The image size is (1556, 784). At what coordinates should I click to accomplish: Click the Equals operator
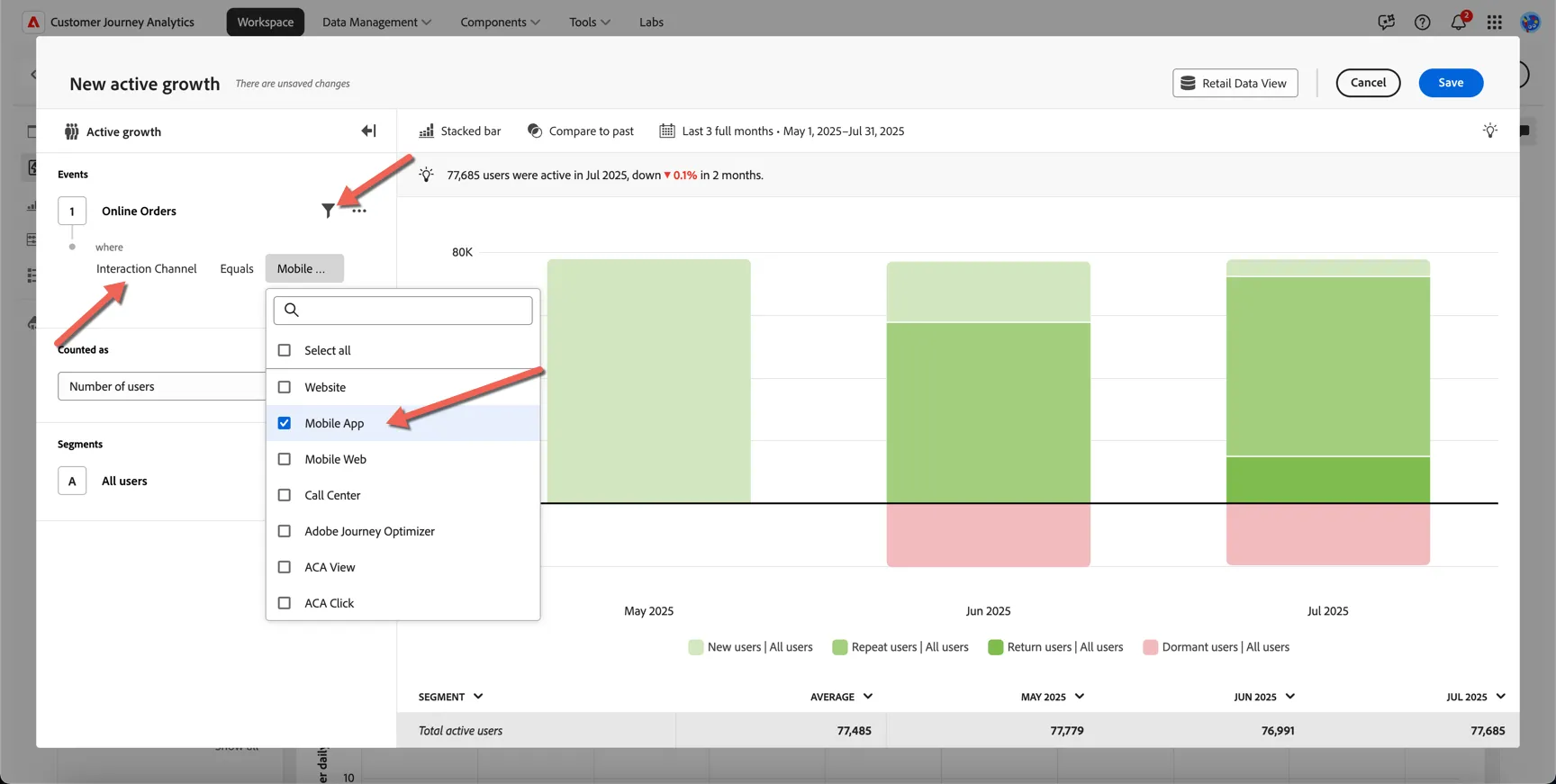point(237,268)
